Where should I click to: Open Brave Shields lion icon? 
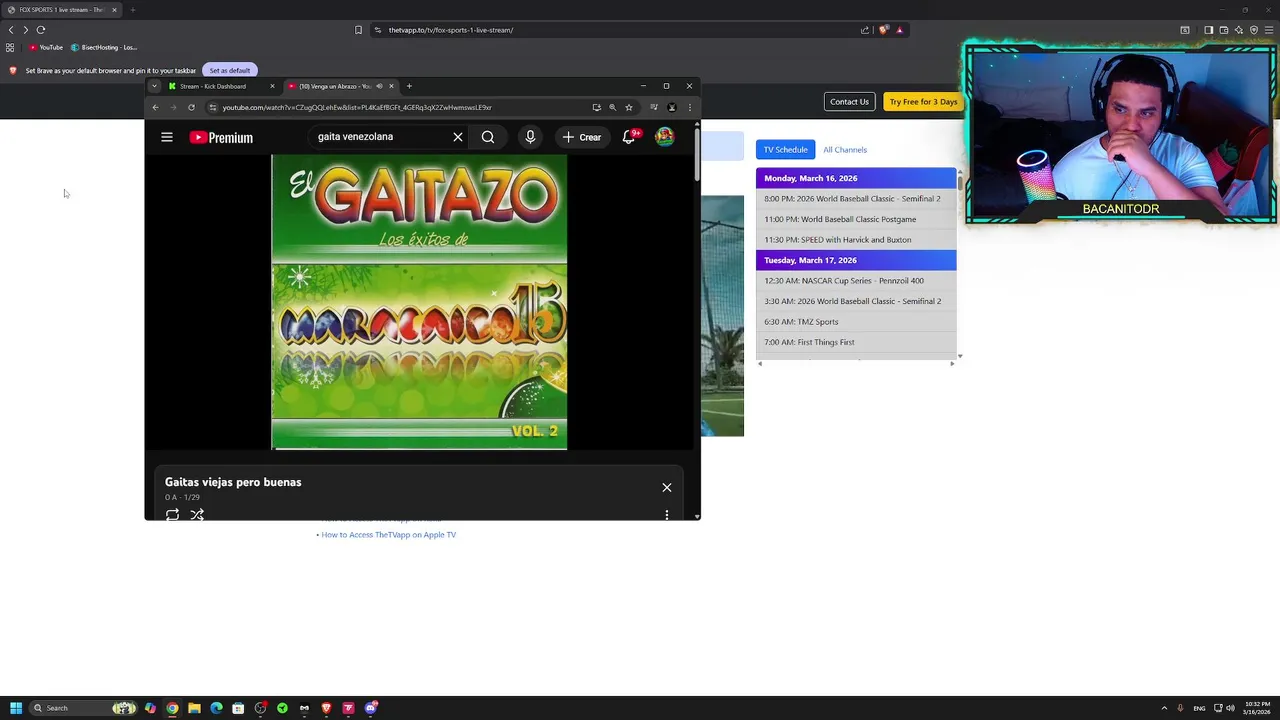(883, 30)
